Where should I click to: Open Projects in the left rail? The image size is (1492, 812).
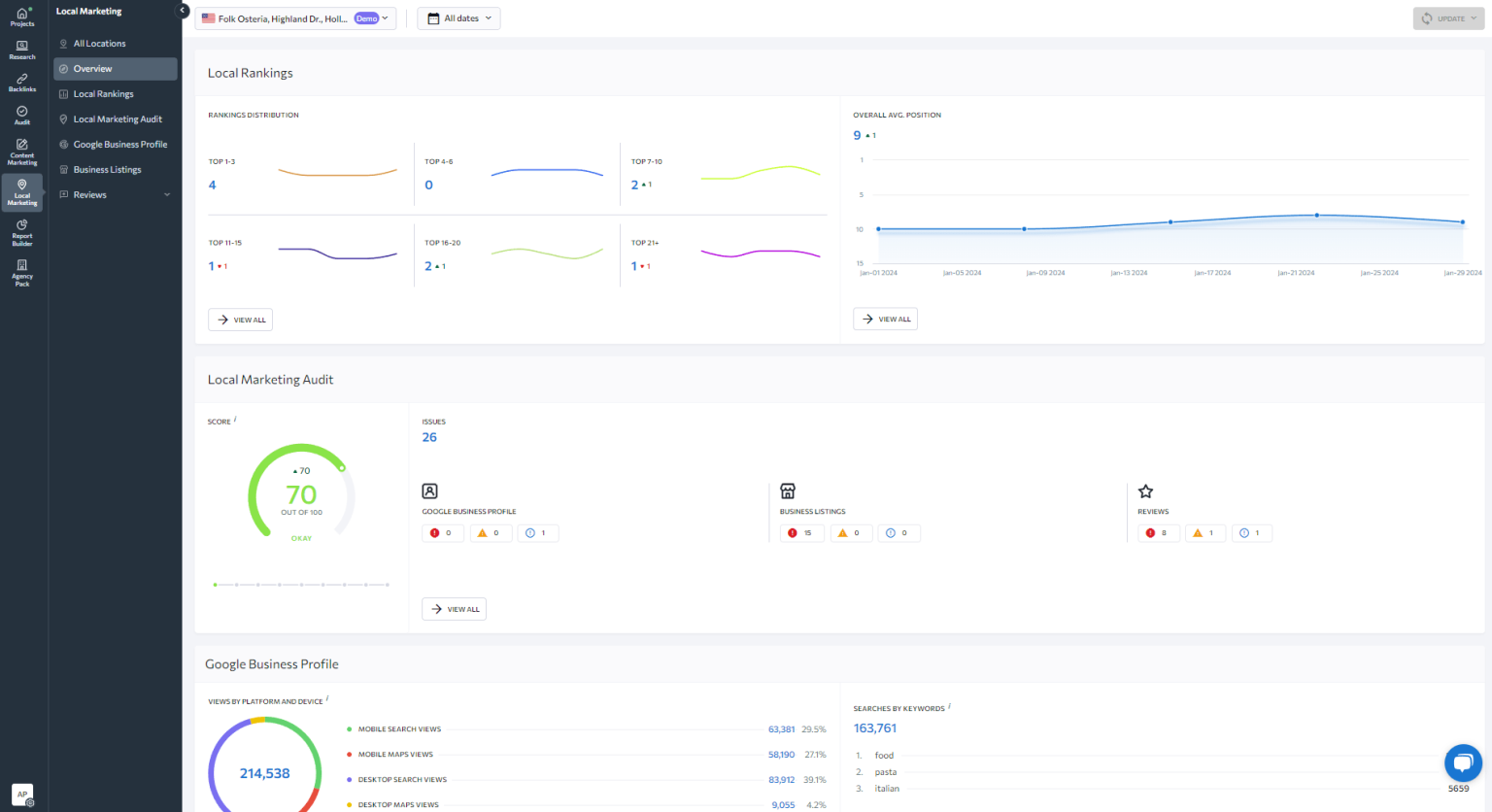point(22,17)
